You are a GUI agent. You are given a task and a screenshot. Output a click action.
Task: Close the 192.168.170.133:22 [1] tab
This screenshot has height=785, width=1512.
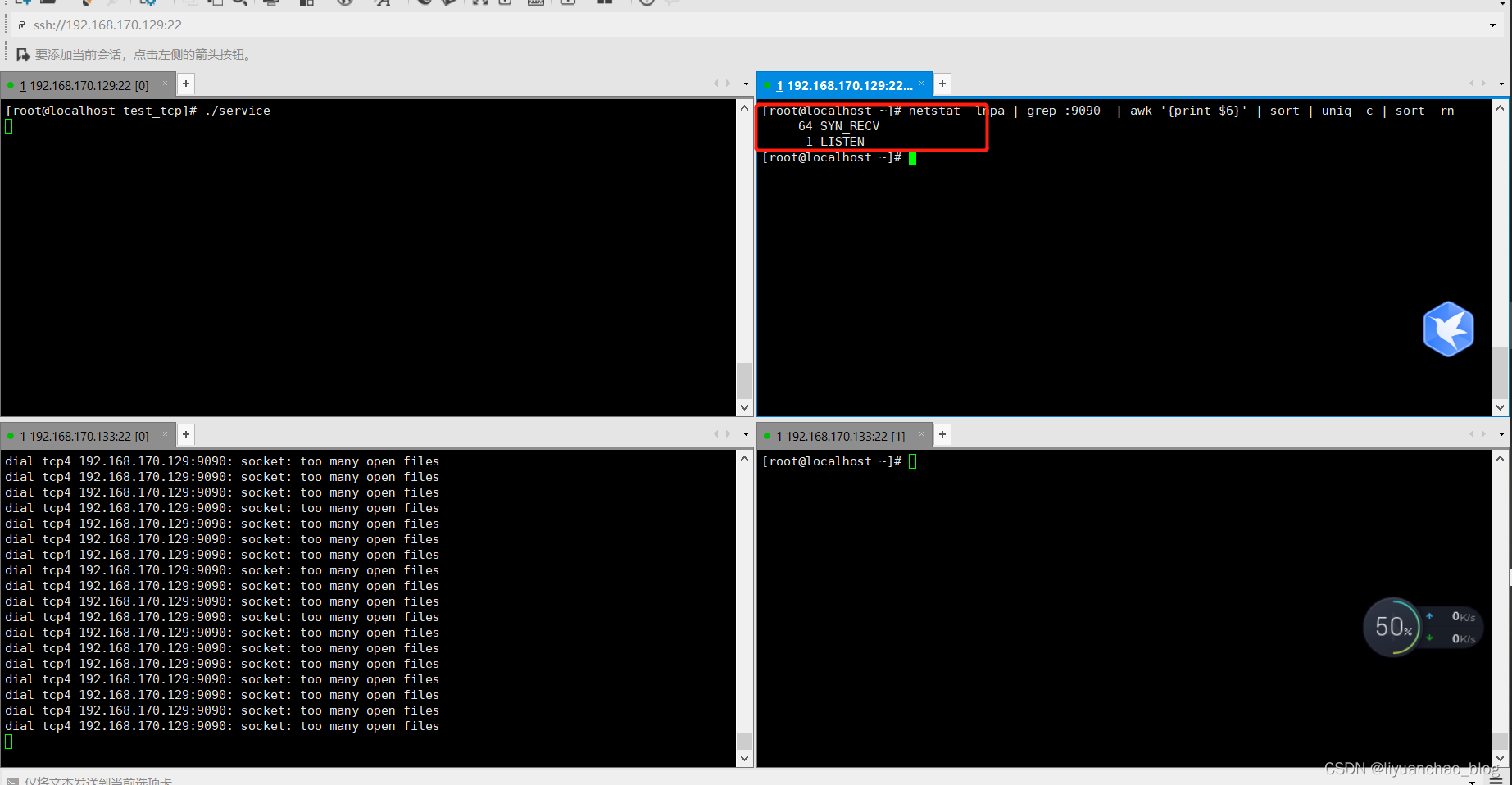(x=921, y=434)
